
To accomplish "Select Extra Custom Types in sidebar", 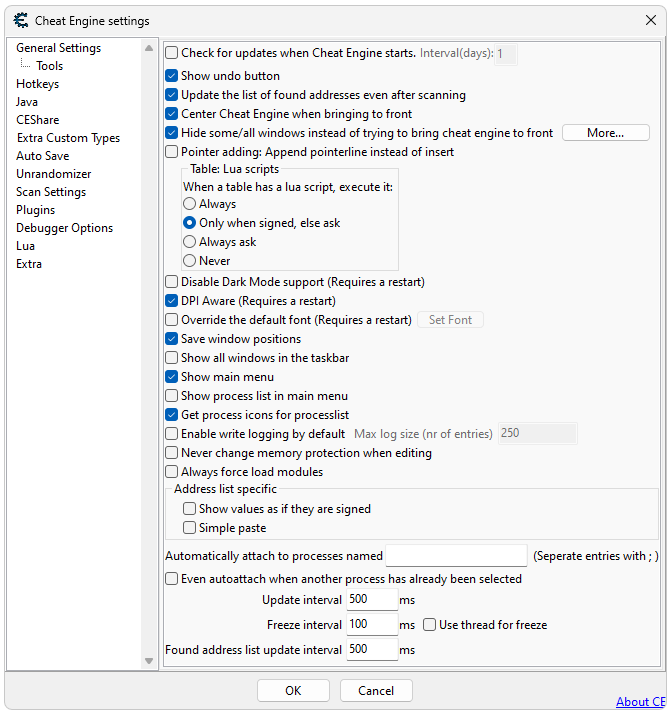I will pyautogui.click(x=68, y=138).
